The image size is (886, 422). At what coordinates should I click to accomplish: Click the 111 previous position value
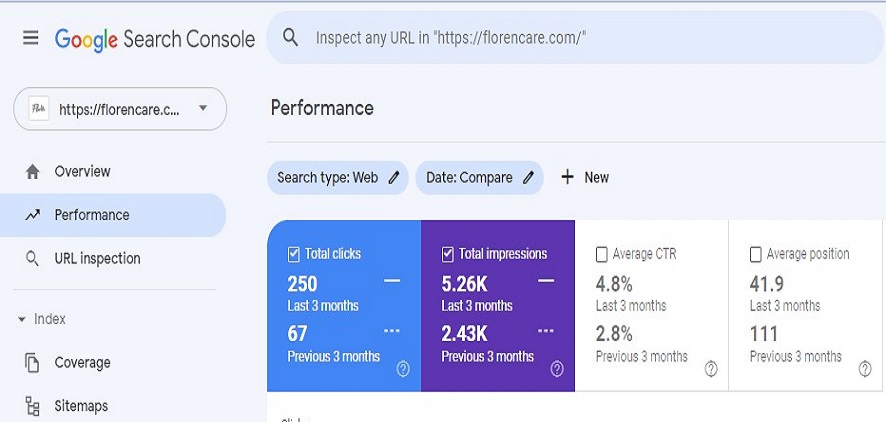(x=764, y=334)
